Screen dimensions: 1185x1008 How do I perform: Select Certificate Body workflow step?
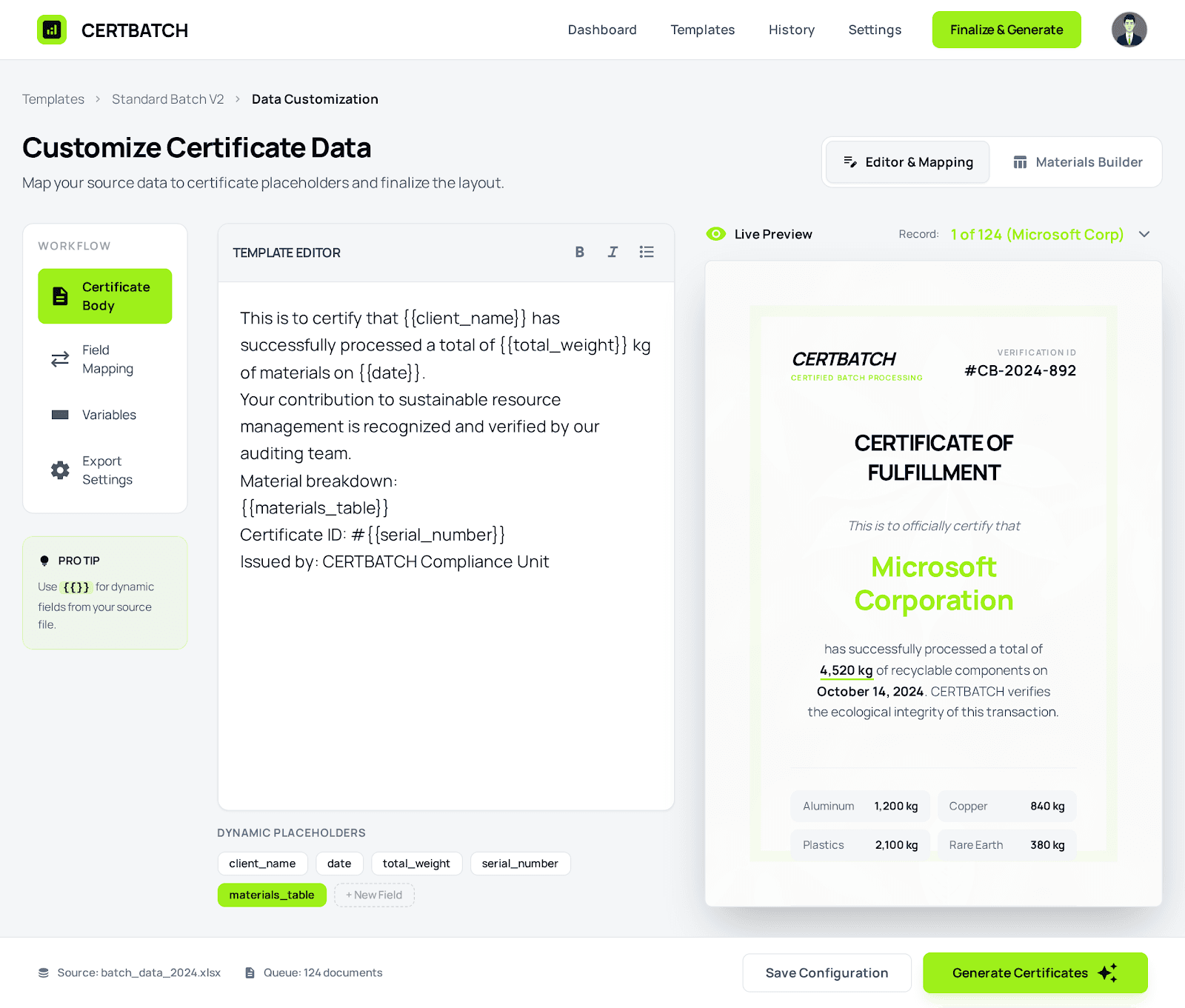pyautogui.click(x=105, y=296)
